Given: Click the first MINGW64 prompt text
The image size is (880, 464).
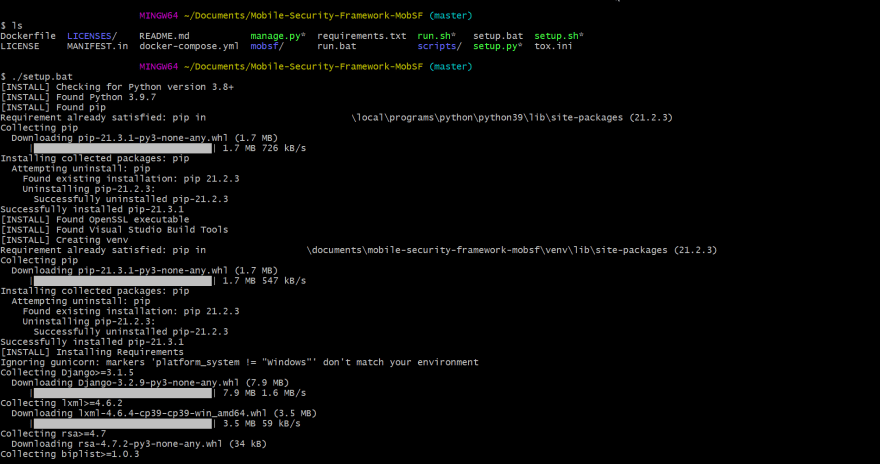Looking at the screenshot, I should coord(159,16).
